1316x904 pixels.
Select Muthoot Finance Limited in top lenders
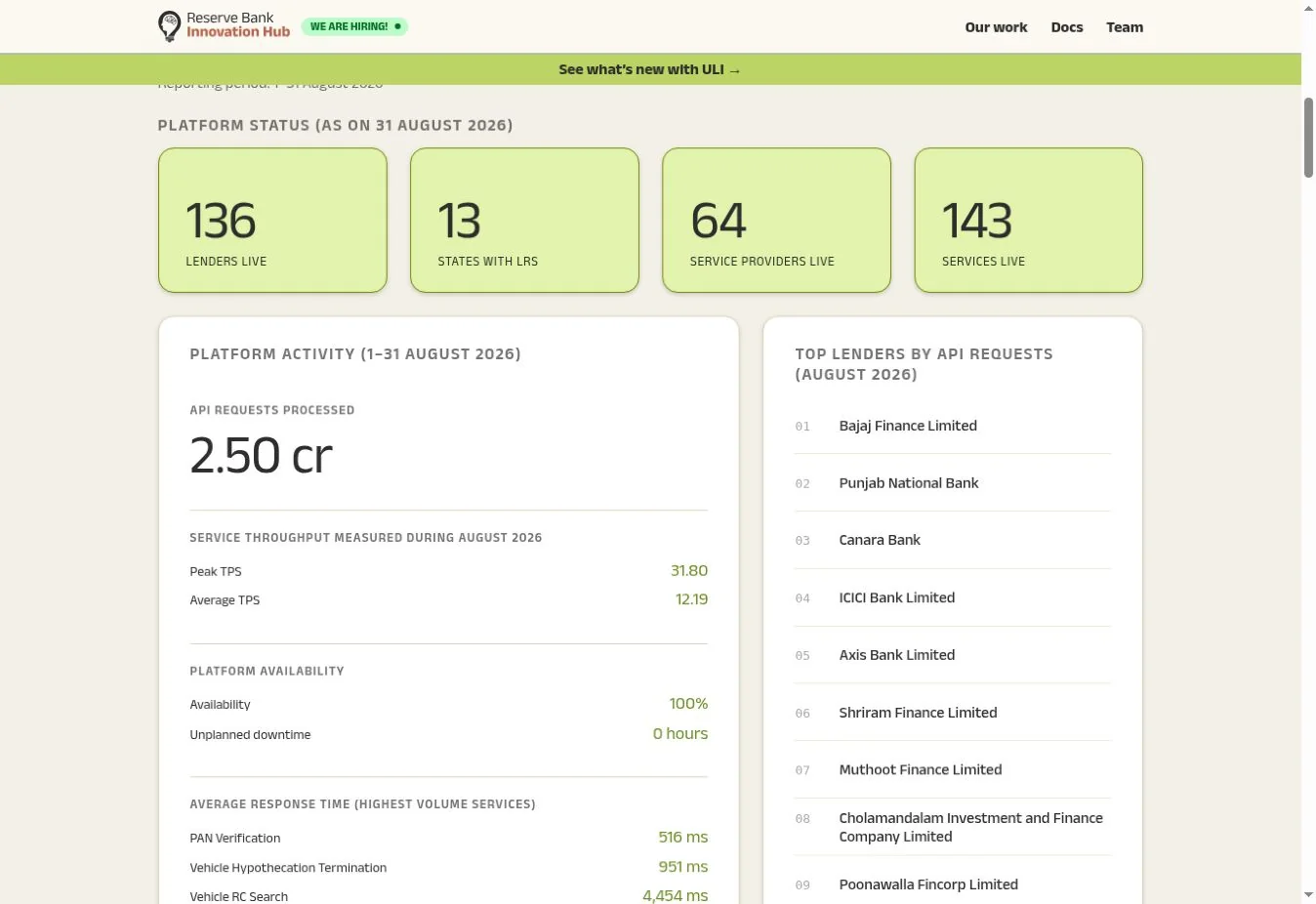(921, 770)
